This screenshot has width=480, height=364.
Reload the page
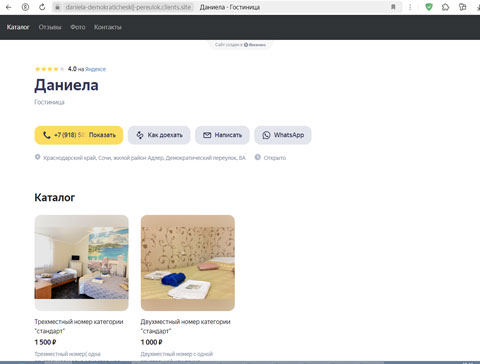pos(42,7)
